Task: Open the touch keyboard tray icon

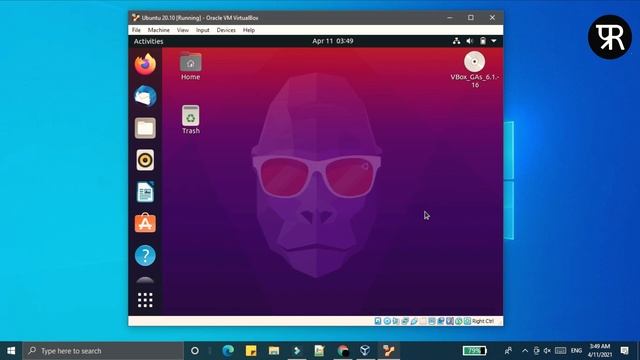Action: (560, 351)
